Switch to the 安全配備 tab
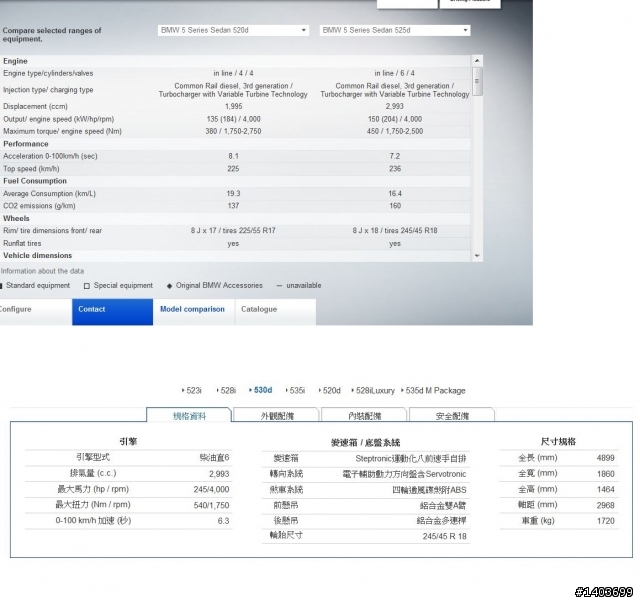Screen dimensions: 640x600 pyautogui.click(x=452, y=416)
